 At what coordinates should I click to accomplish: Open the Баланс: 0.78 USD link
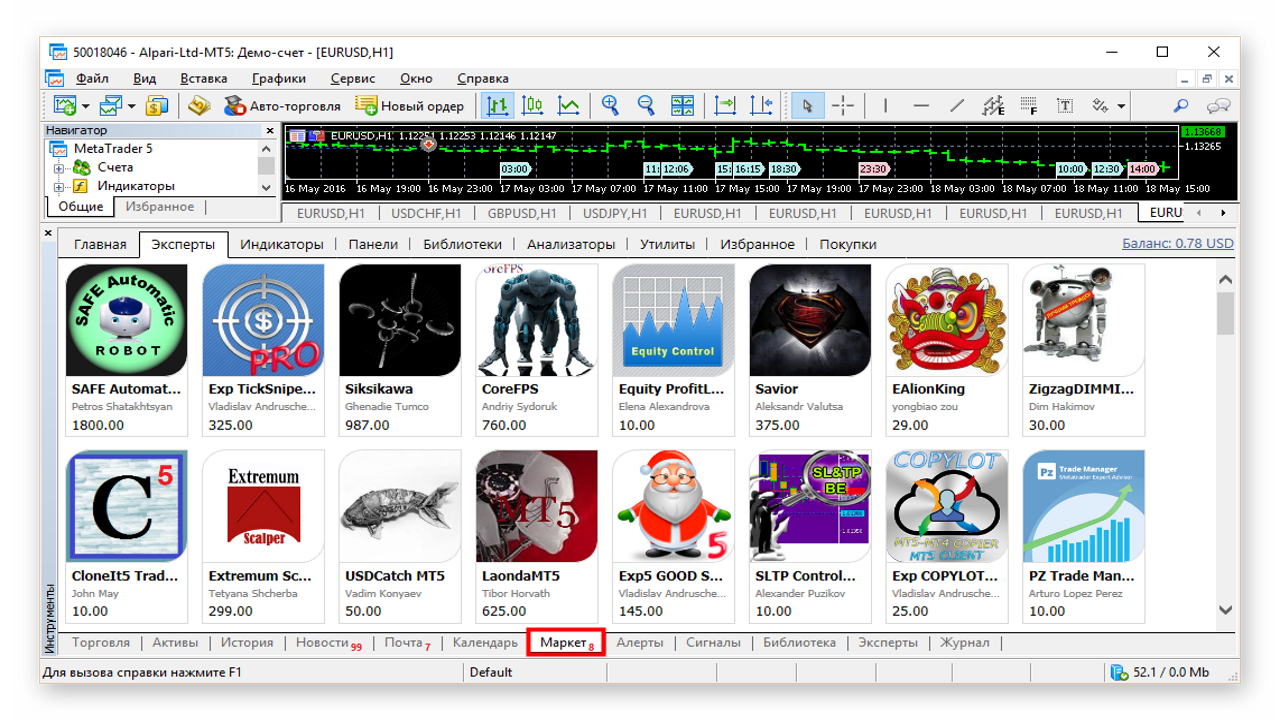click(1178, 243)
